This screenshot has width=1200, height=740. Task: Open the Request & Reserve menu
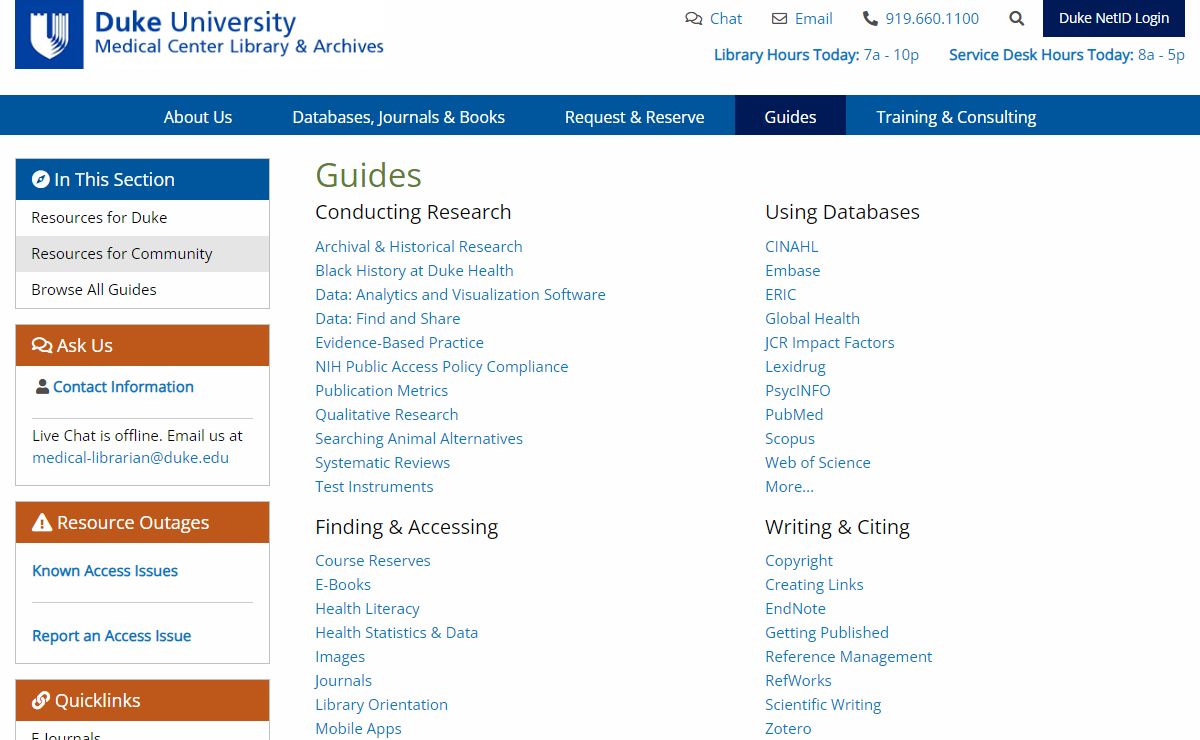[x=634, y=117]
